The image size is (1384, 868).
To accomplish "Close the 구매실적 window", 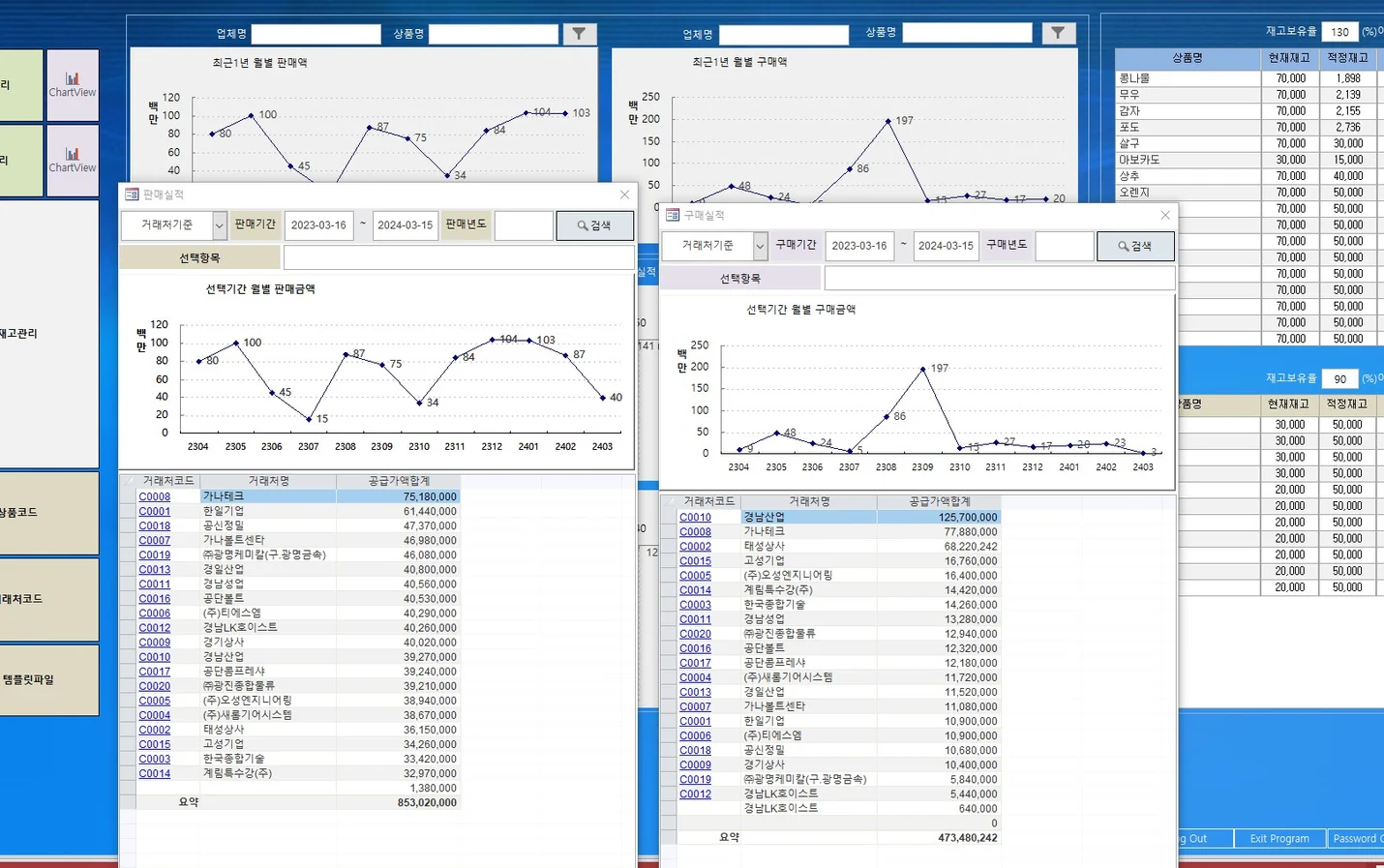I will coord(1165,215).
